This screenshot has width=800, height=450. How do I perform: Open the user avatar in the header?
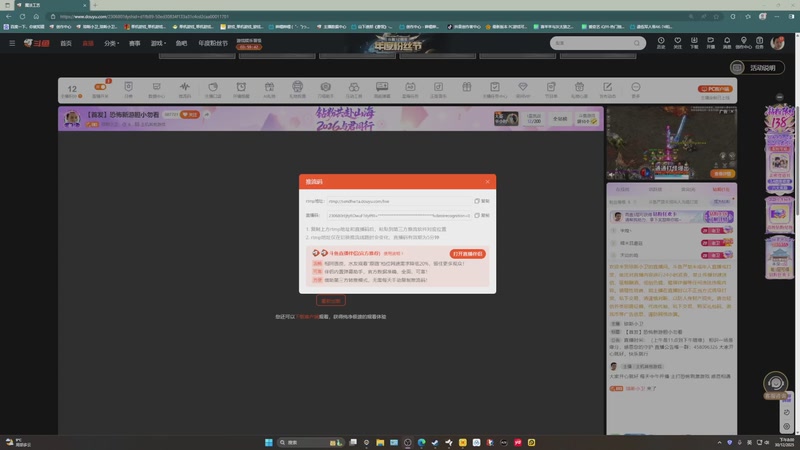[x=778, y=43]
